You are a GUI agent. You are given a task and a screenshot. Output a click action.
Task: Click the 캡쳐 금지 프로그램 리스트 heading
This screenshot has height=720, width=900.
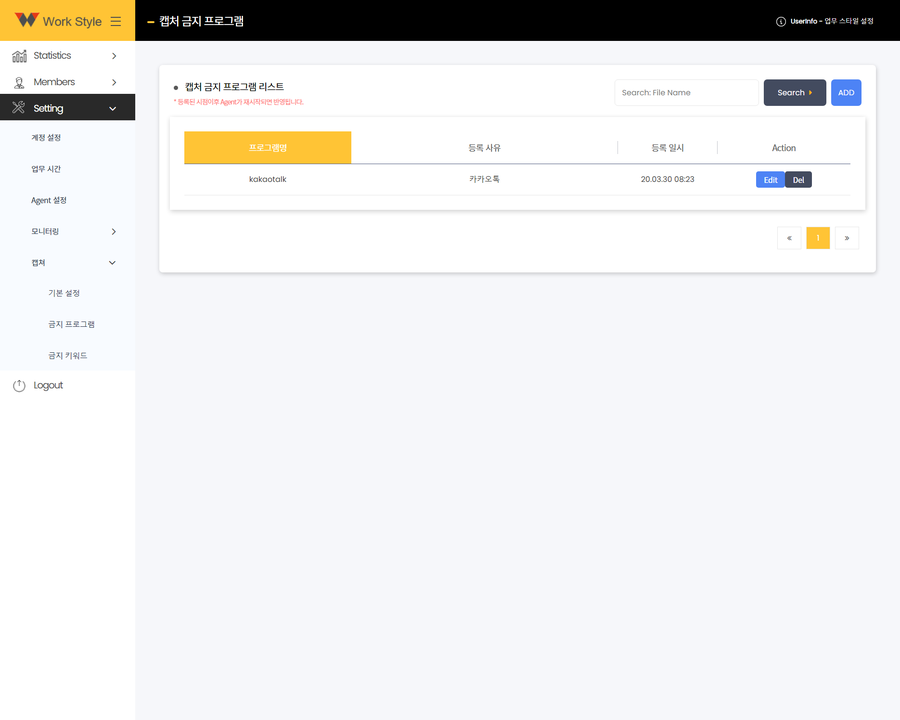(234, 87)
